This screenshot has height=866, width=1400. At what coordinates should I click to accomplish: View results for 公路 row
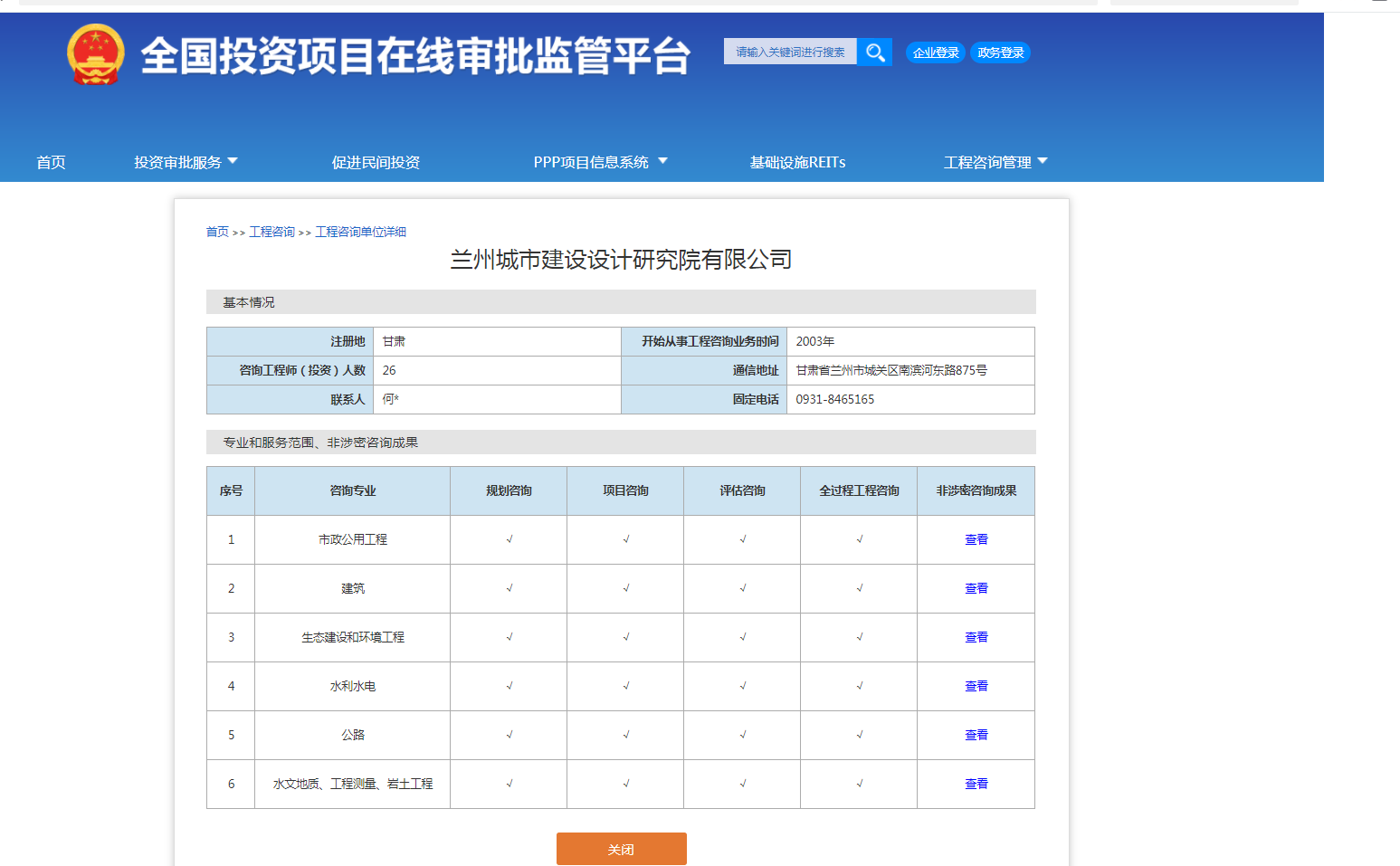[x=976, y=735]
